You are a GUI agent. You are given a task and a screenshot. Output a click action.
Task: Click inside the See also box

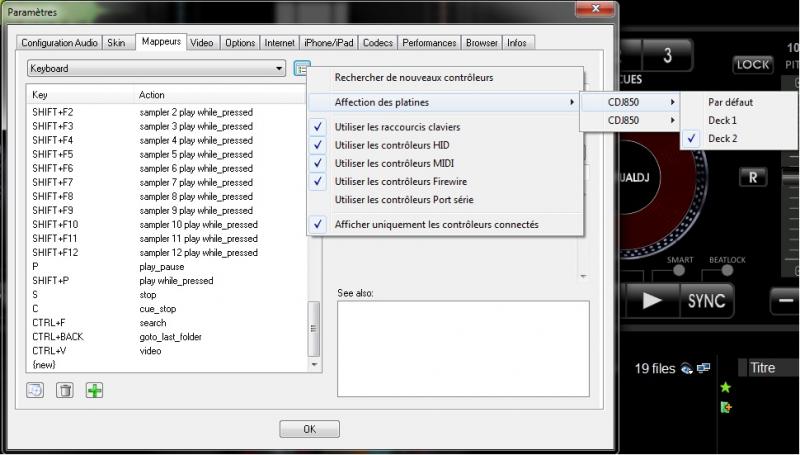[x=463, y=349]
